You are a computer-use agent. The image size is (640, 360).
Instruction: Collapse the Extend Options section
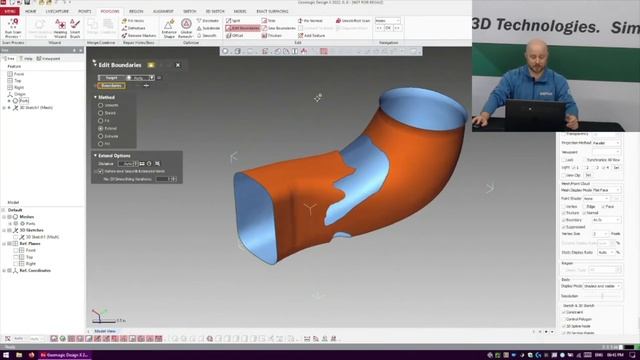96,156
